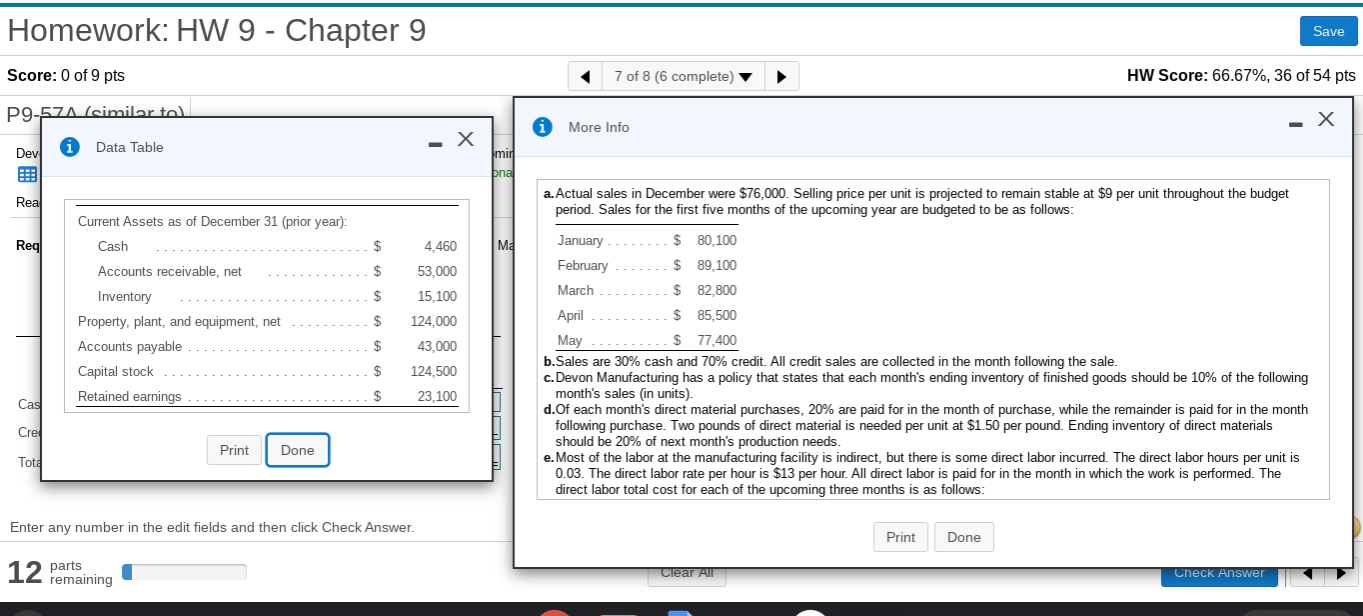
Task: Click the parts remaining progress bar
Action: [184, 572]
